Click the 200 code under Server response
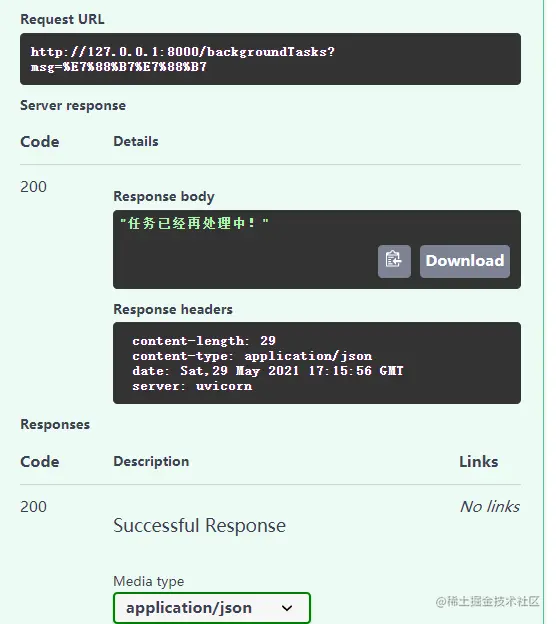Viewport: 556px width, 624px height. (x=33, y=187)
